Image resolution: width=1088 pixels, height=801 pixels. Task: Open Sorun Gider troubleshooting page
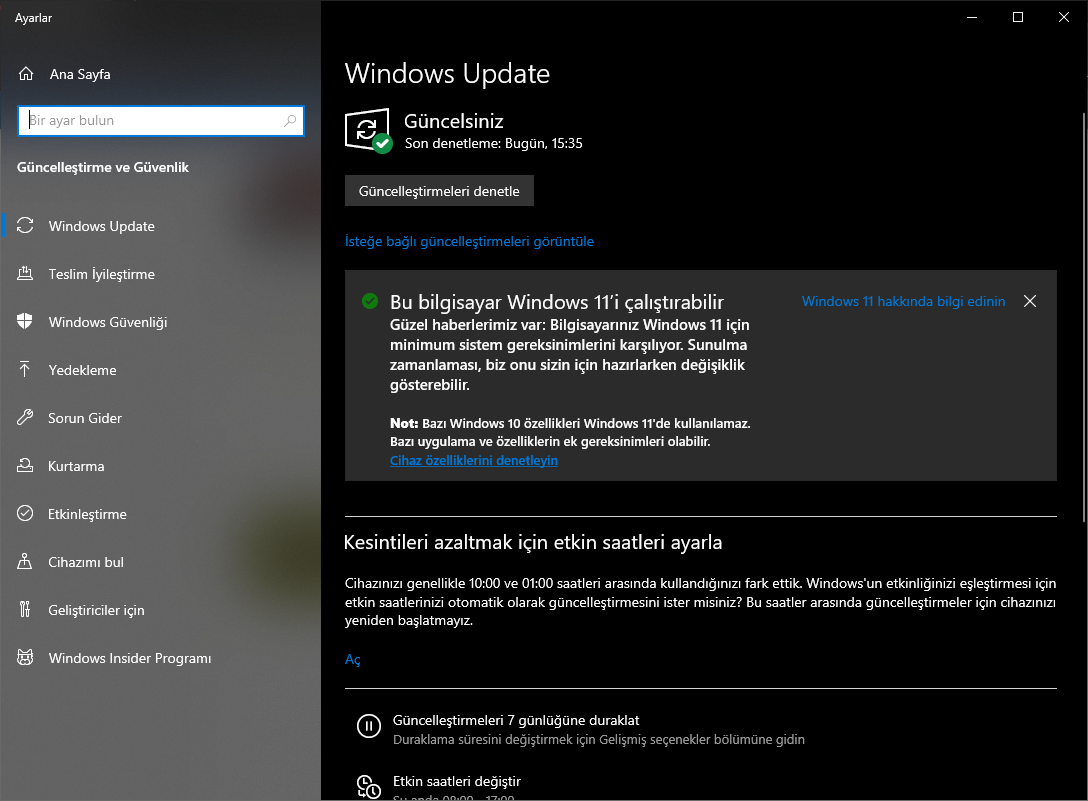160,417
